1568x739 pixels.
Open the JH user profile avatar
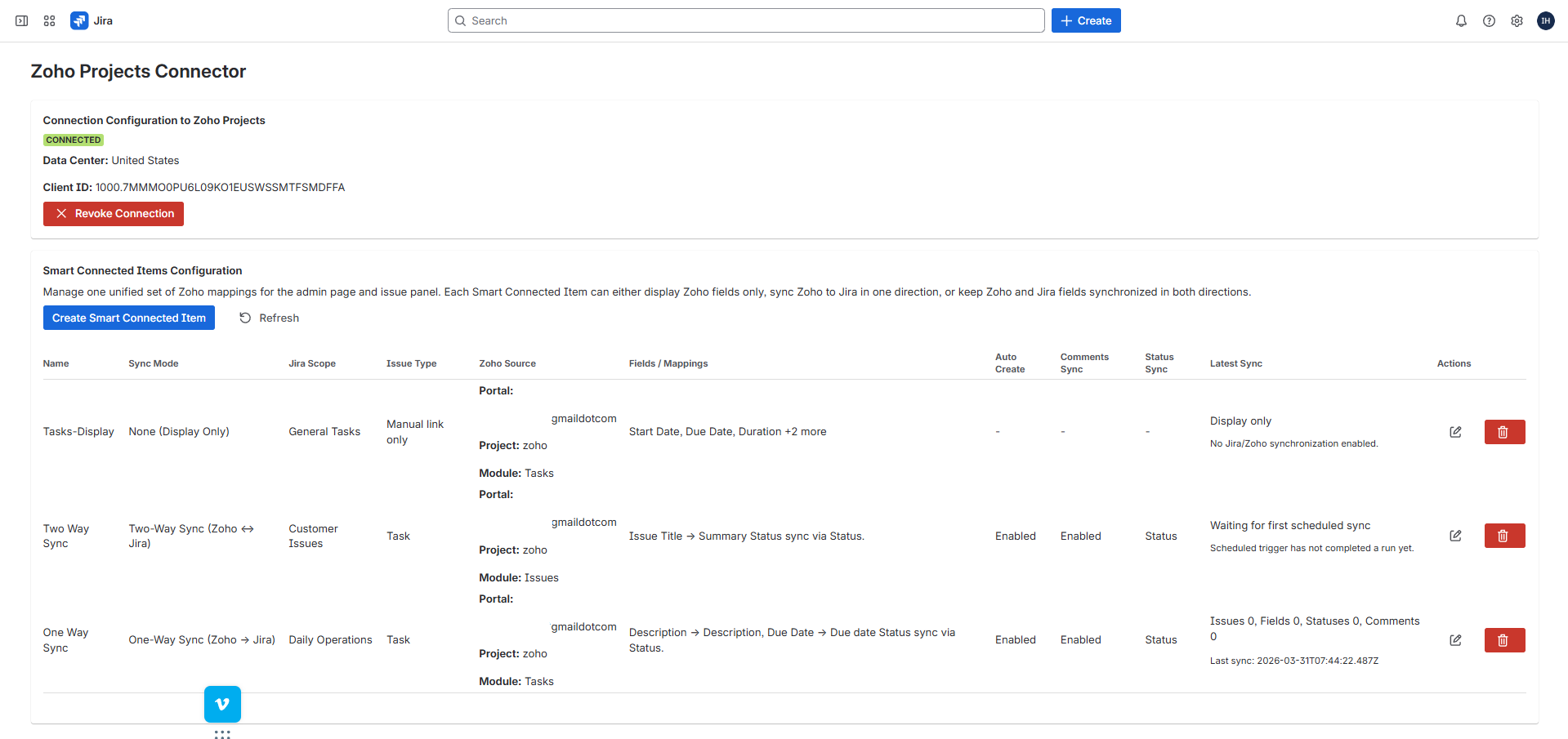[1545, 20]
